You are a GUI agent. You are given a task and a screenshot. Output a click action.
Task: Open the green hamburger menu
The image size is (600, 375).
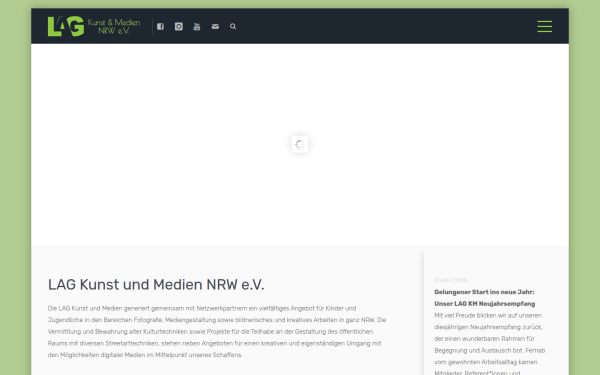click(x=545, y=26)
